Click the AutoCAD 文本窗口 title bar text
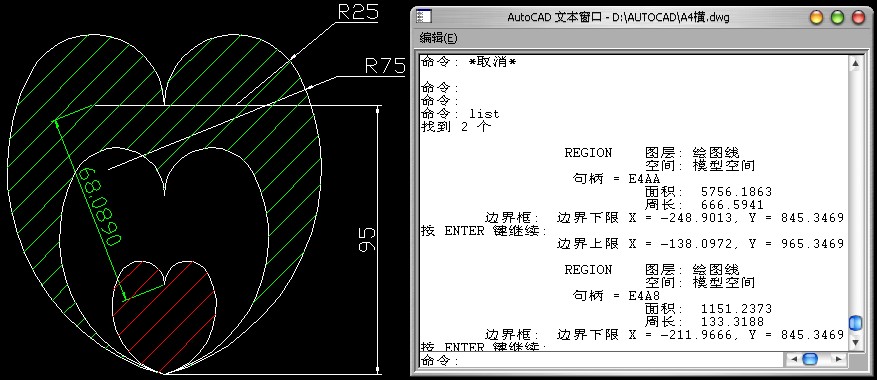 click(618, 17)
